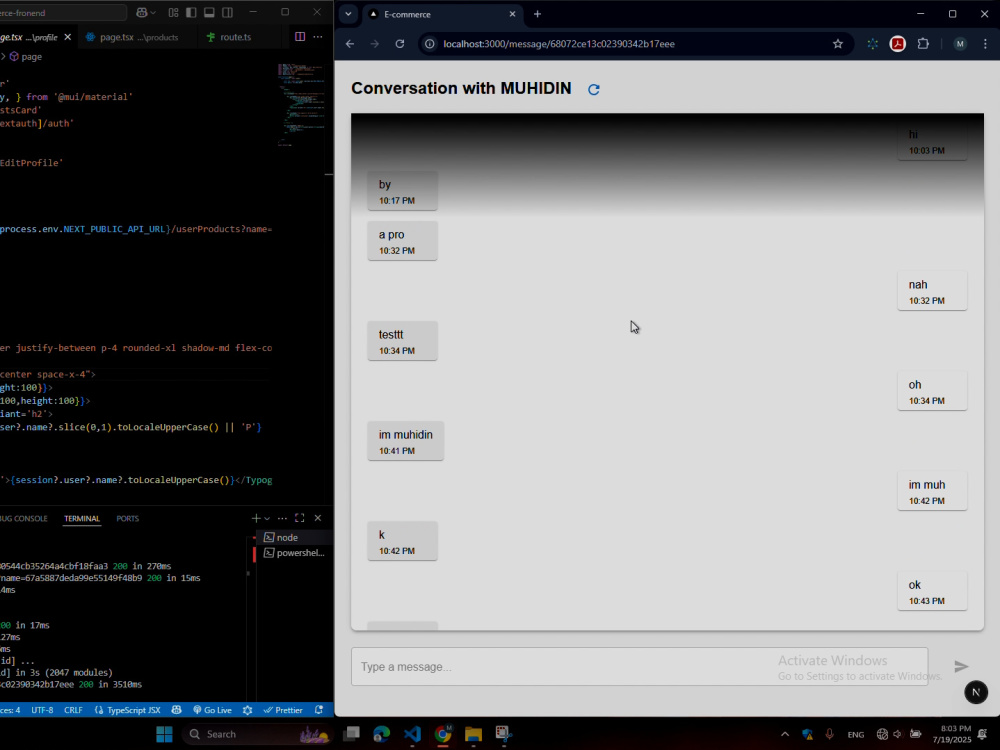The height and width of the screenshot is (750, 1000).
Task: Click the page breadcrumb symbol
Action: click(26, 57)
